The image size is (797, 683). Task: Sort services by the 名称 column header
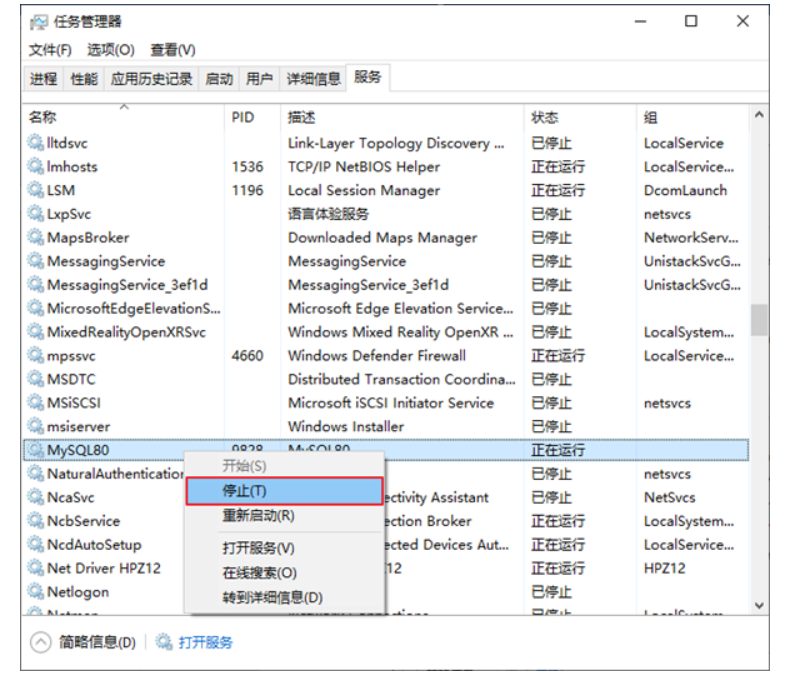tap(124, 117)
